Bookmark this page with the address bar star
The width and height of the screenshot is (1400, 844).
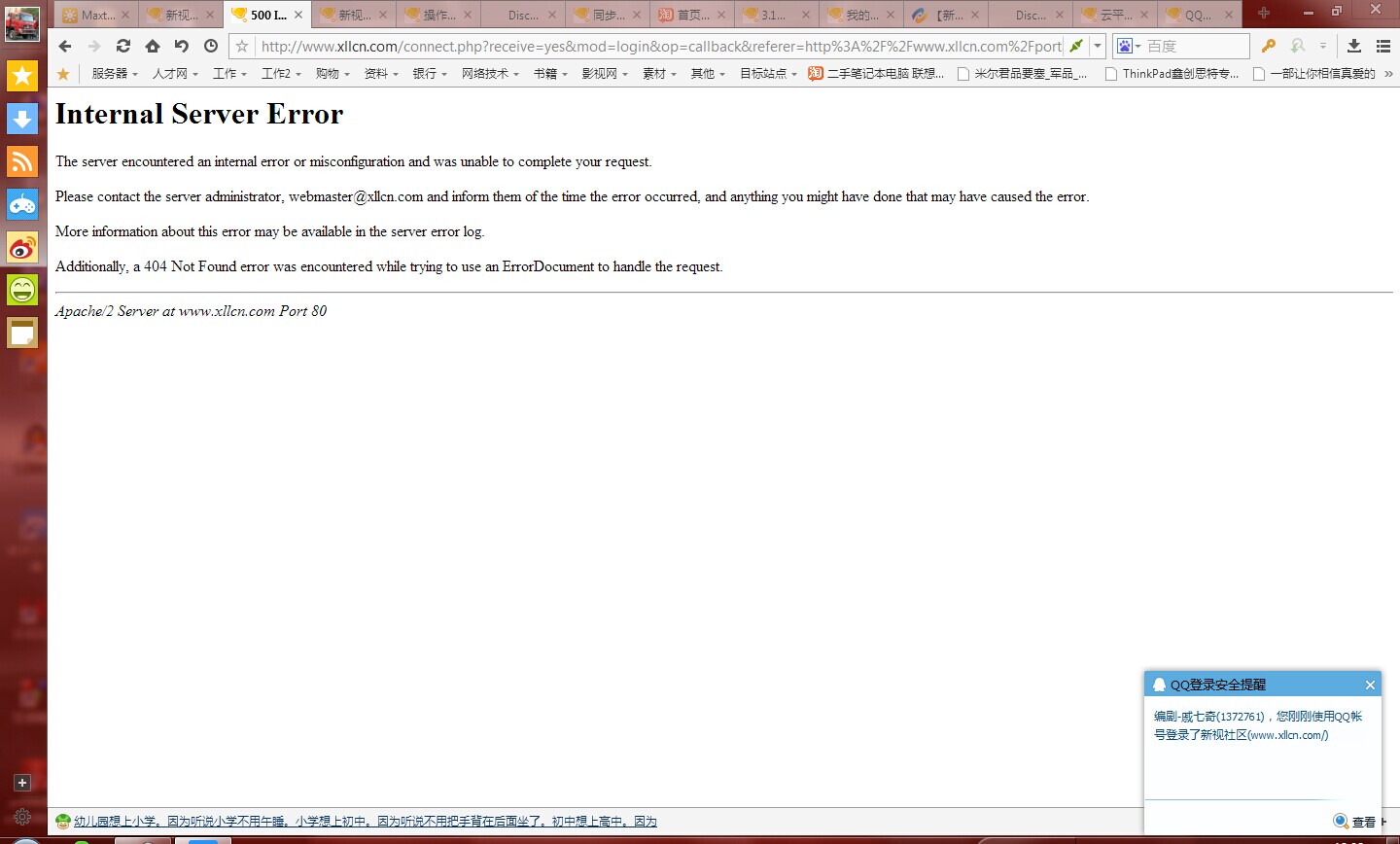coord(242,46)
